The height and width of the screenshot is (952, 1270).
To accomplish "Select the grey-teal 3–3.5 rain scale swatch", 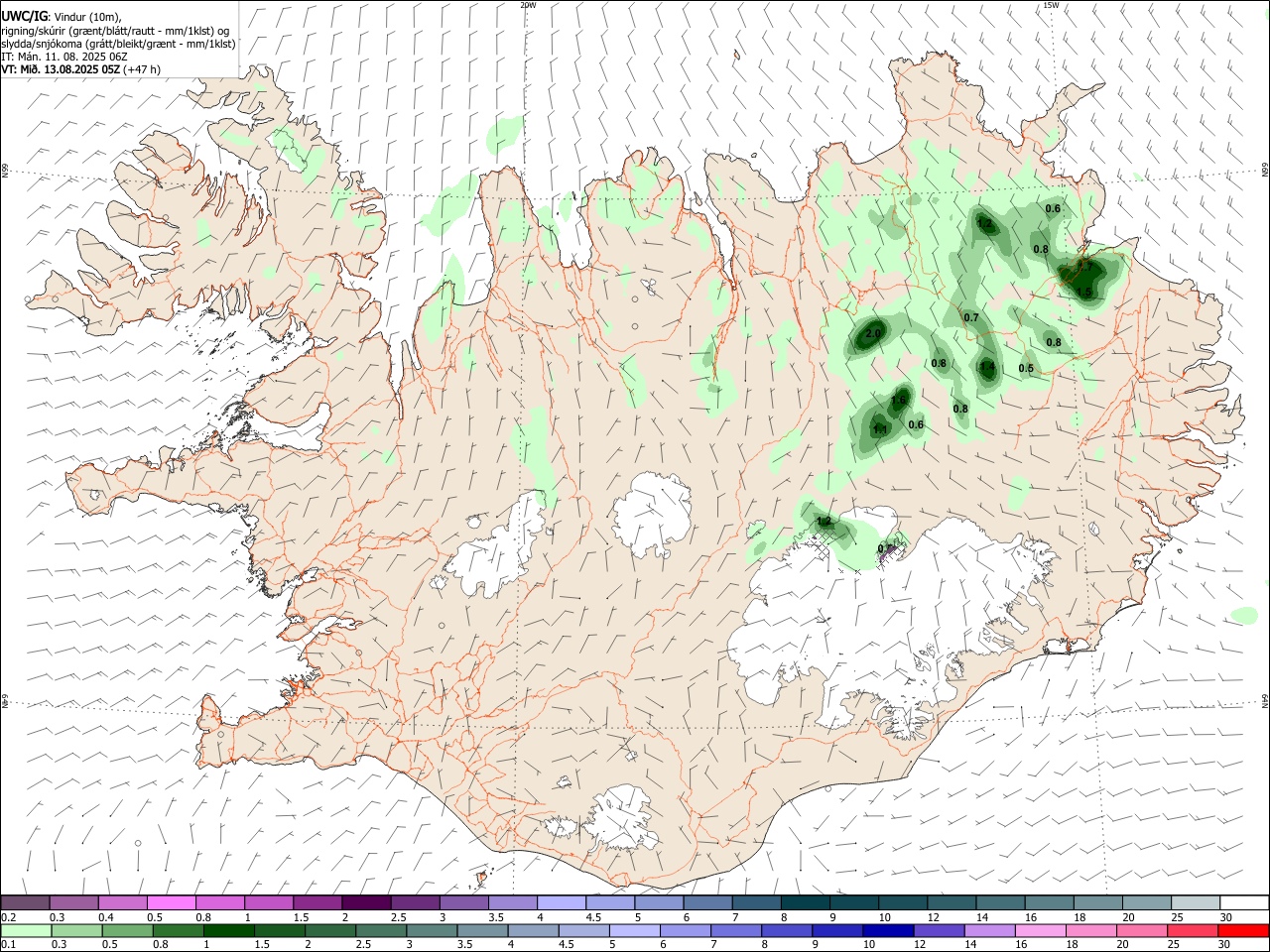I will (x=432, y=930).
